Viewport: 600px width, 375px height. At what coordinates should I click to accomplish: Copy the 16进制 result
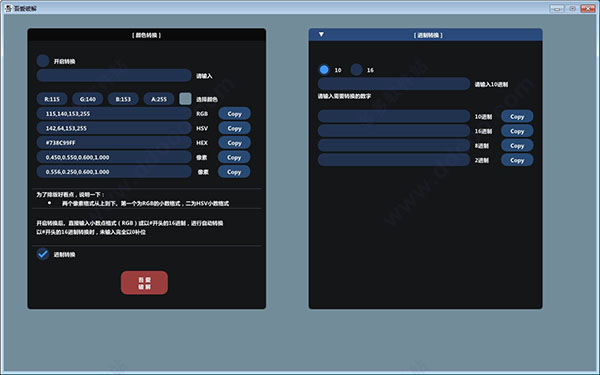point(517,131)
